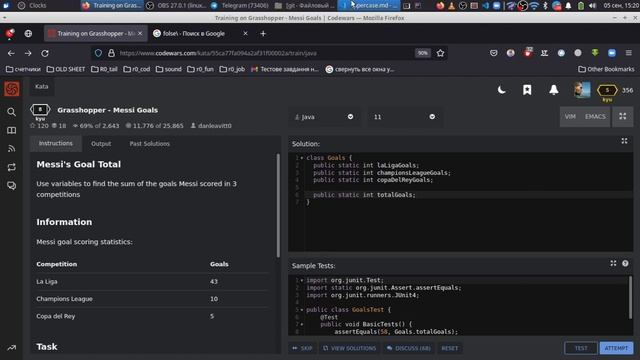Screen dimensions: 640x360
Task: Click the Wi-Fi icon in system tray
Action: coord(534,6)
